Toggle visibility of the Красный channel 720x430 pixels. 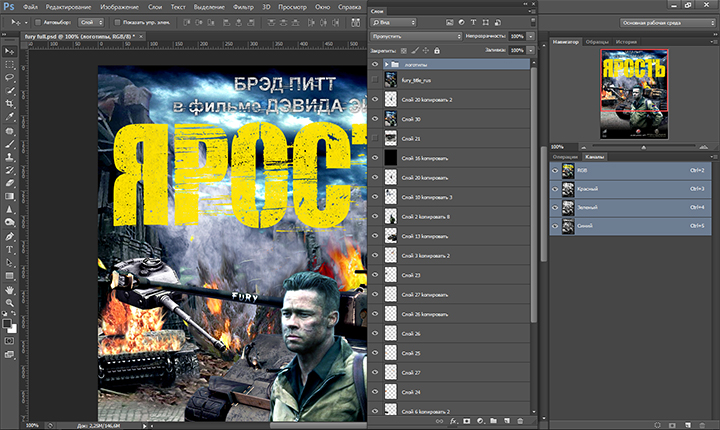point(555,188)
